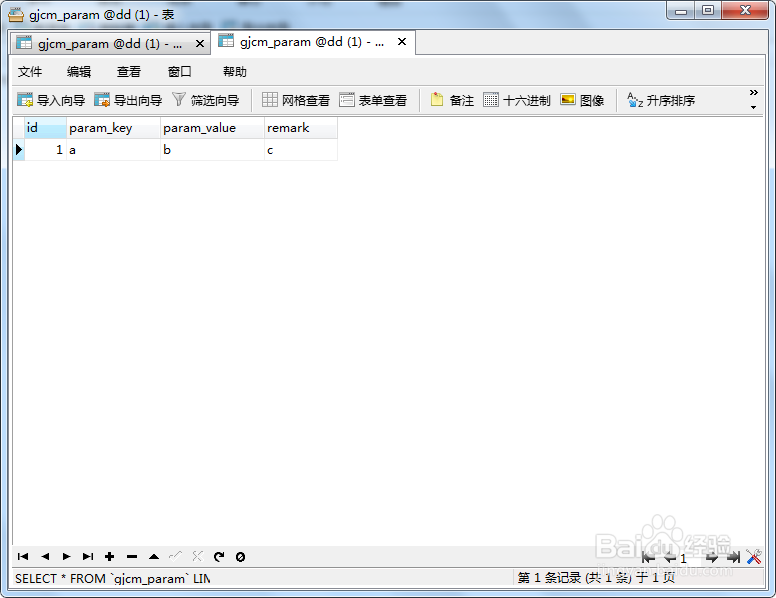
Task: Go to last page icon
Action: click(x=733, y=558)
